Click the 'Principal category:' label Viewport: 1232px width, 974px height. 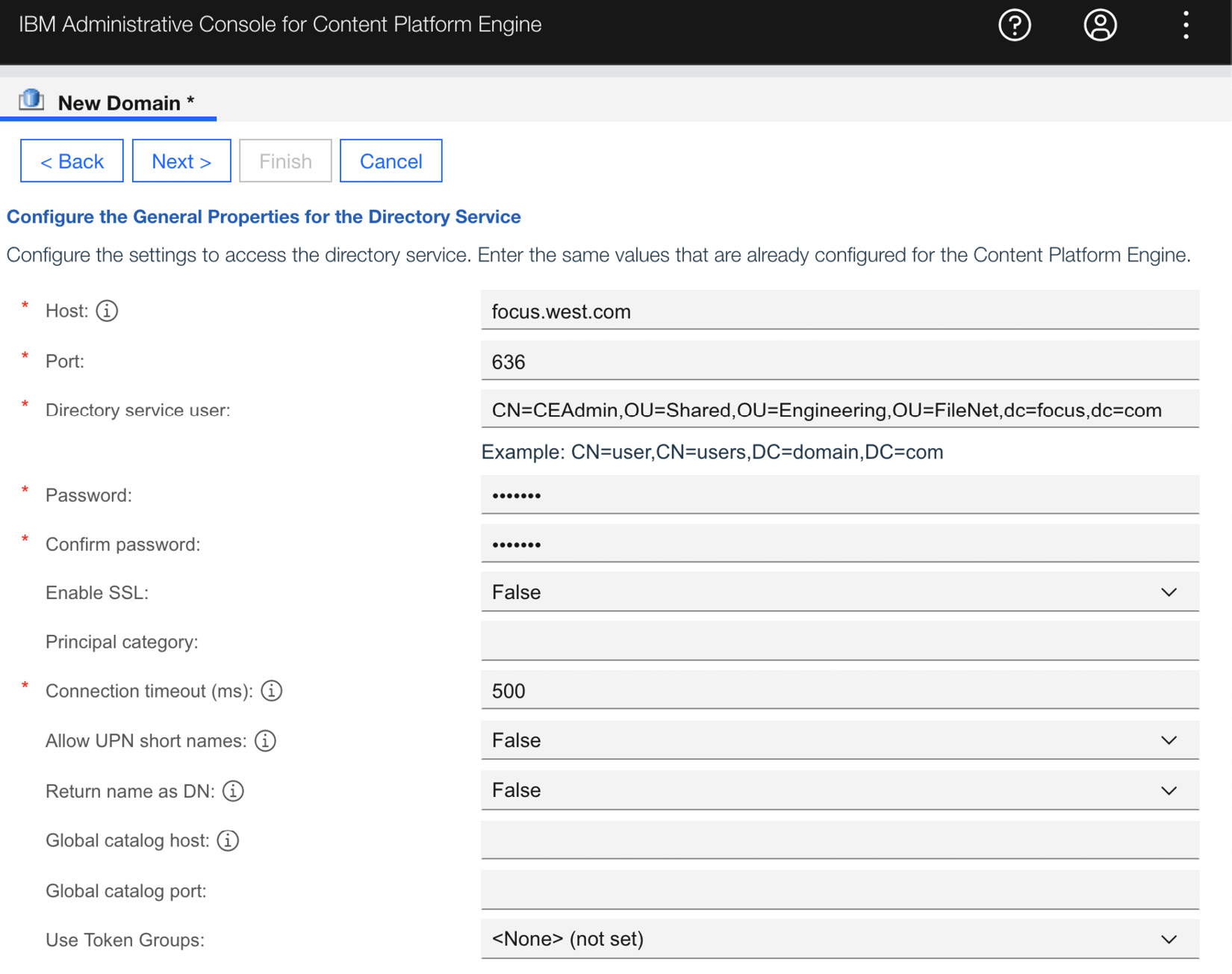point(122,642)
